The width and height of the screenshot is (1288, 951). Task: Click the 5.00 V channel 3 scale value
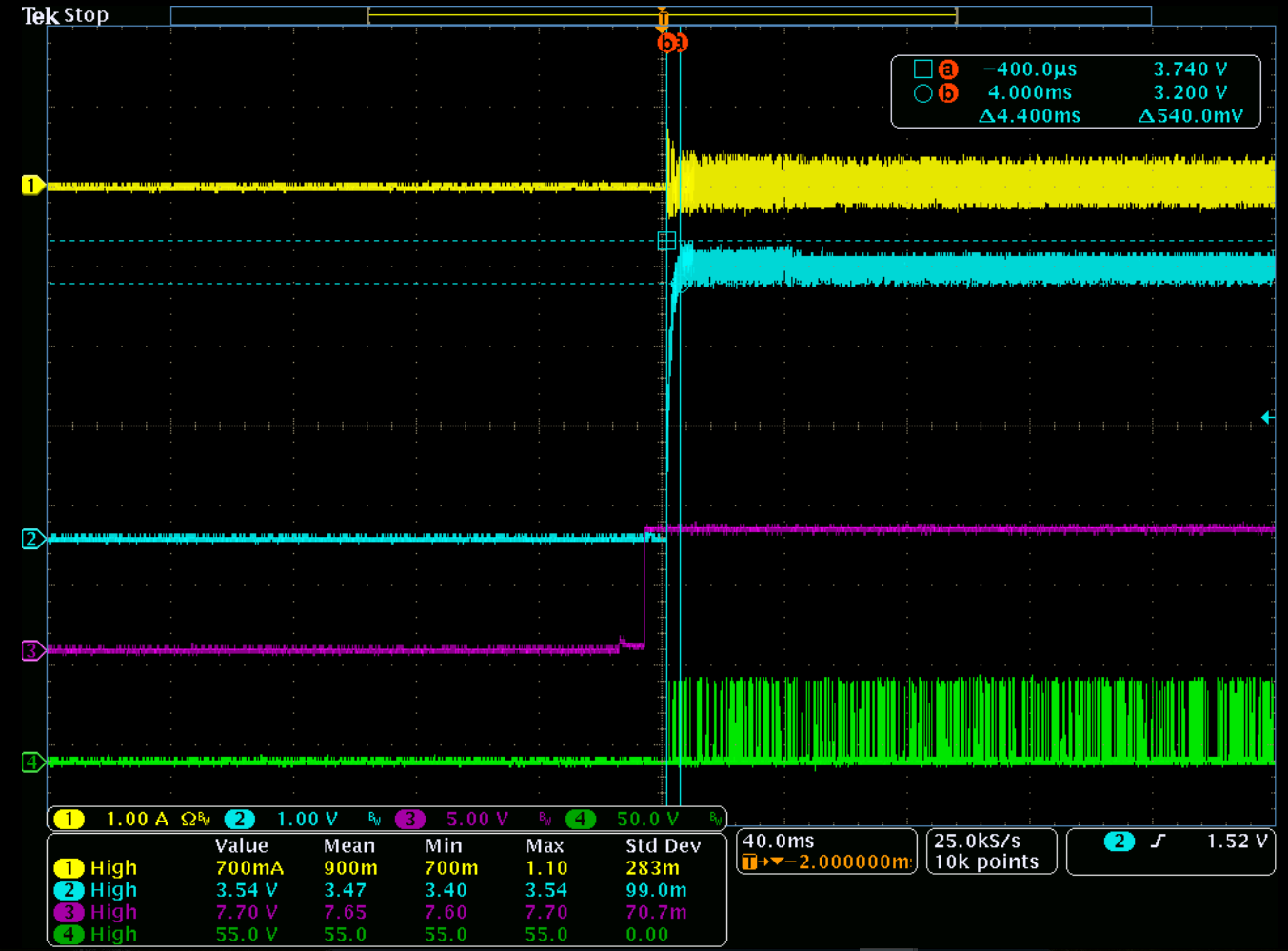pyautogui.click(x=477, y=819)
